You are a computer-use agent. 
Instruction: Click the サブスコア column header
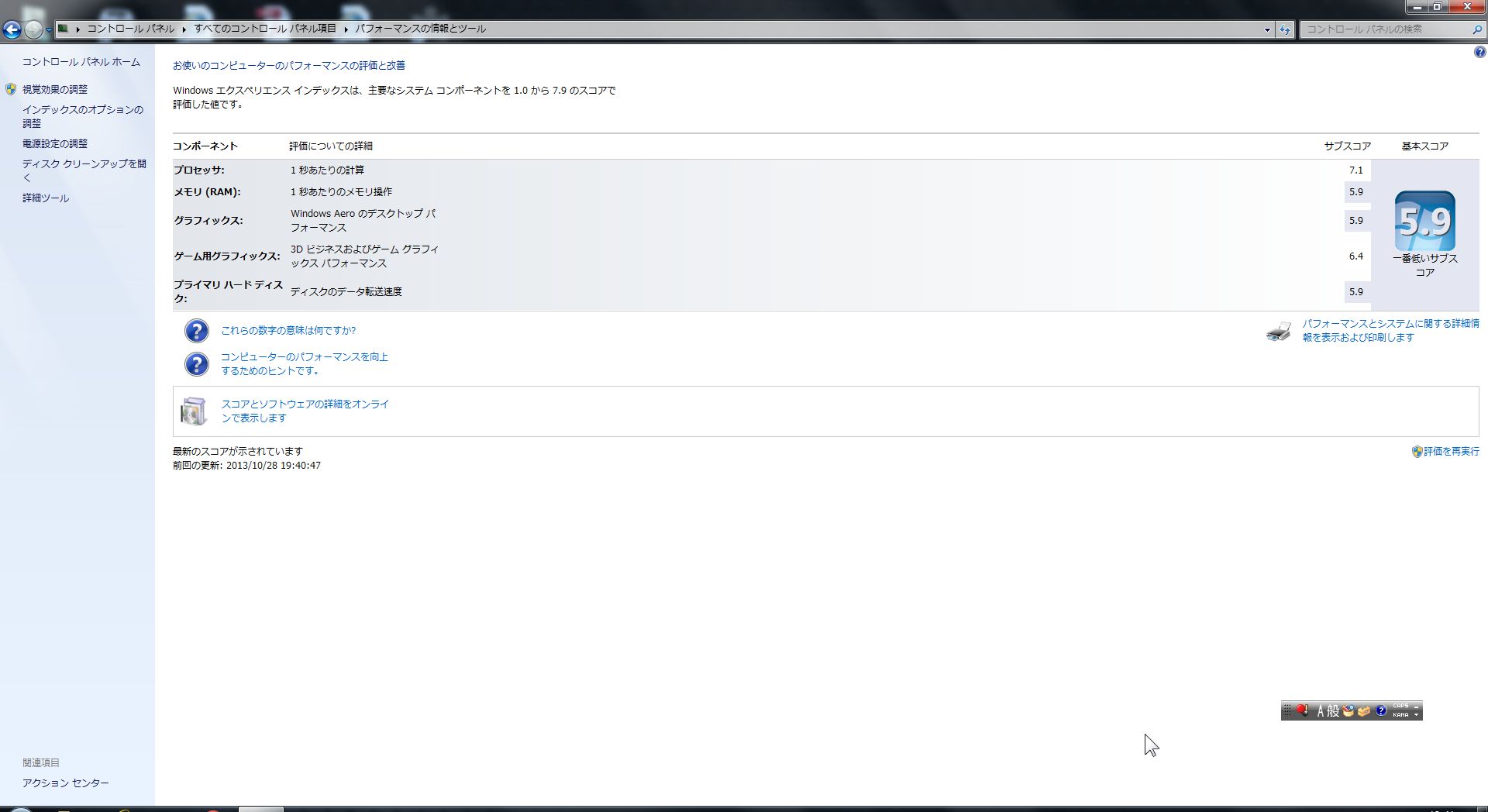(x=1347, y=146)
